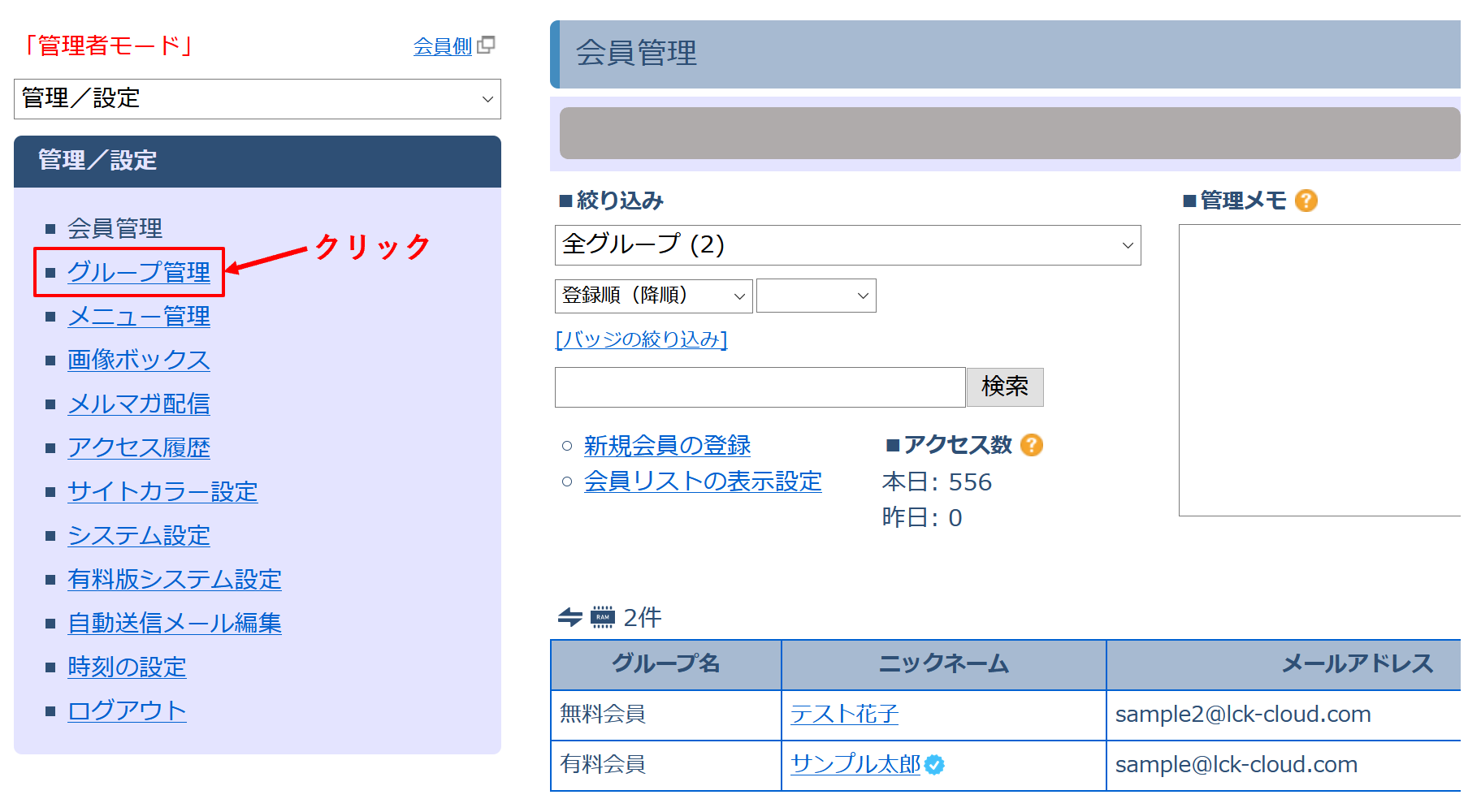Click the グループ名 column header
Viewport: 1481px width, 812px height.
666,664
